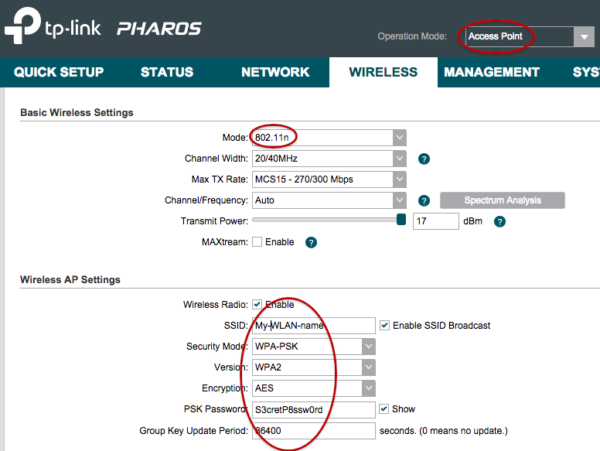This screenshot has width=600, height=451.
Task: Click the Operation Mode label
Action: [x=412, y=36]
